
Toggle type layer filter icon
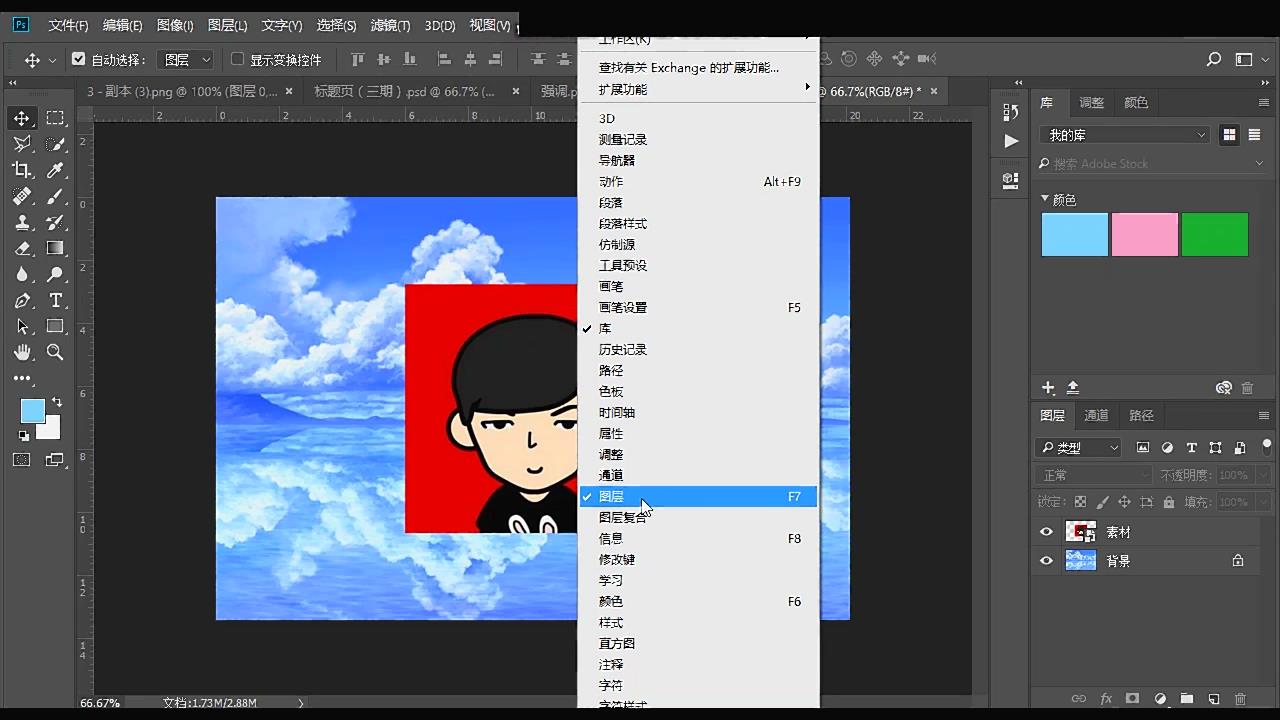click(1191, 447)
